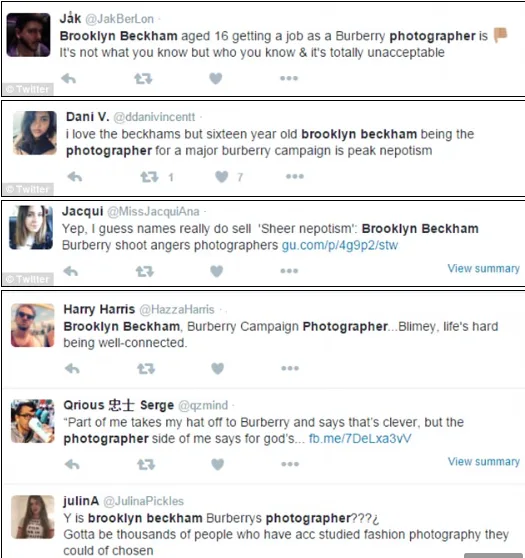
Task: Retweet Harry Harris's tweet
Action: coord(146,368)
